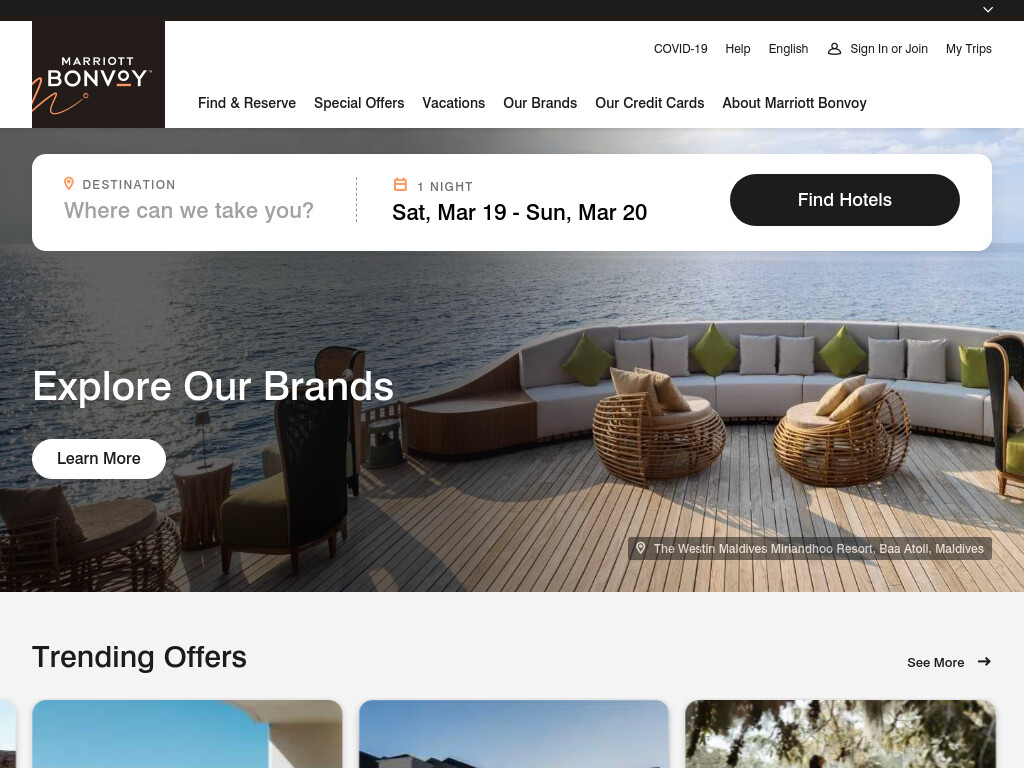
Task: Click the Find Hotels button
Action: pos(845,200)
